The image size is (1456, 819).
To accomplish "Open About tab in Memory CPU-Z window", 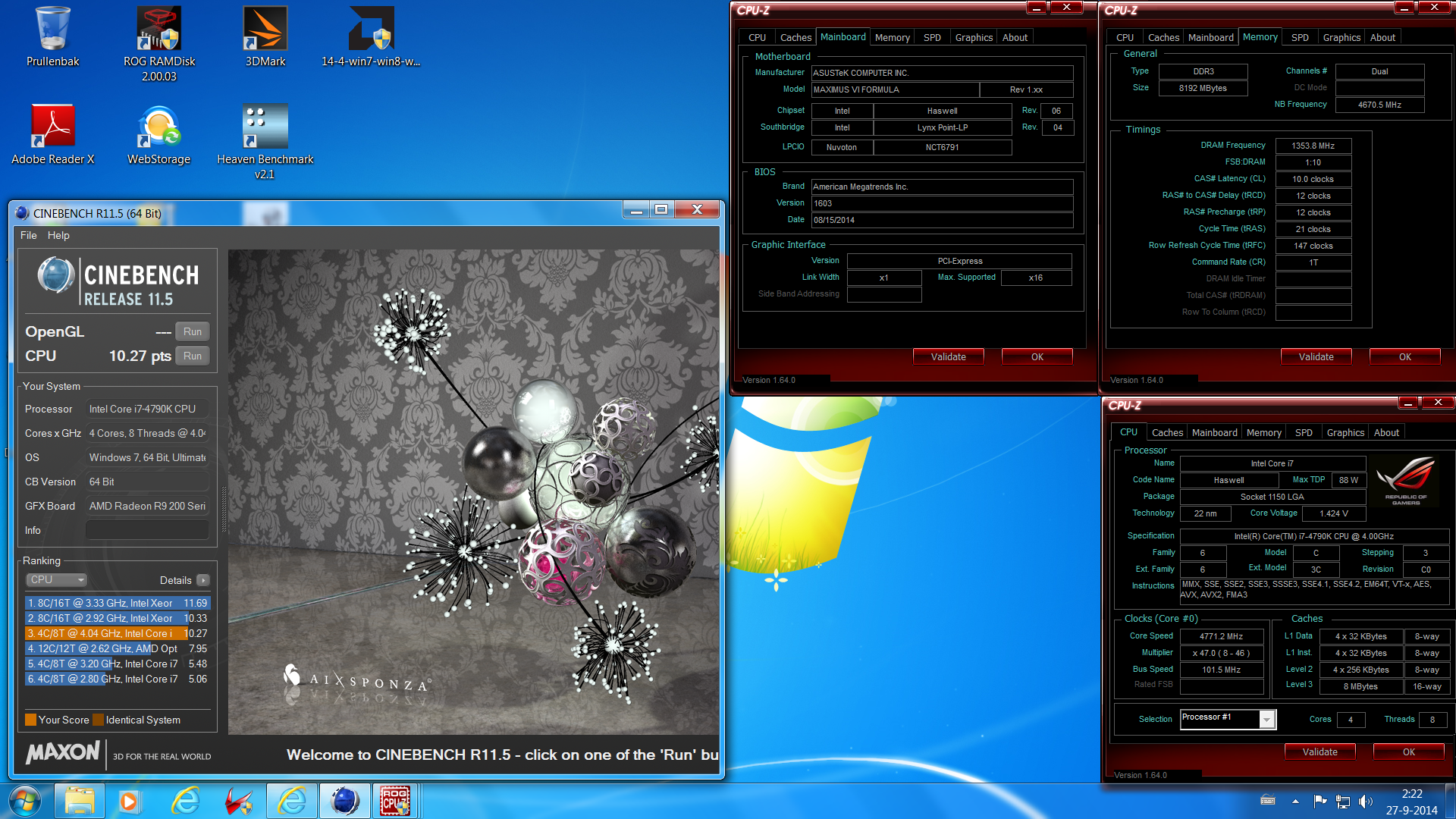I will pyautogui.click(x=1382, y=37).
